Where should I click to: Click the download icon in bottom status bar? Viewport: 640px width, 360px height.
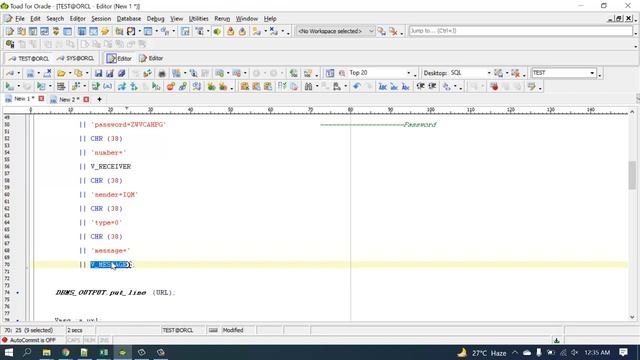click(556, 340)
